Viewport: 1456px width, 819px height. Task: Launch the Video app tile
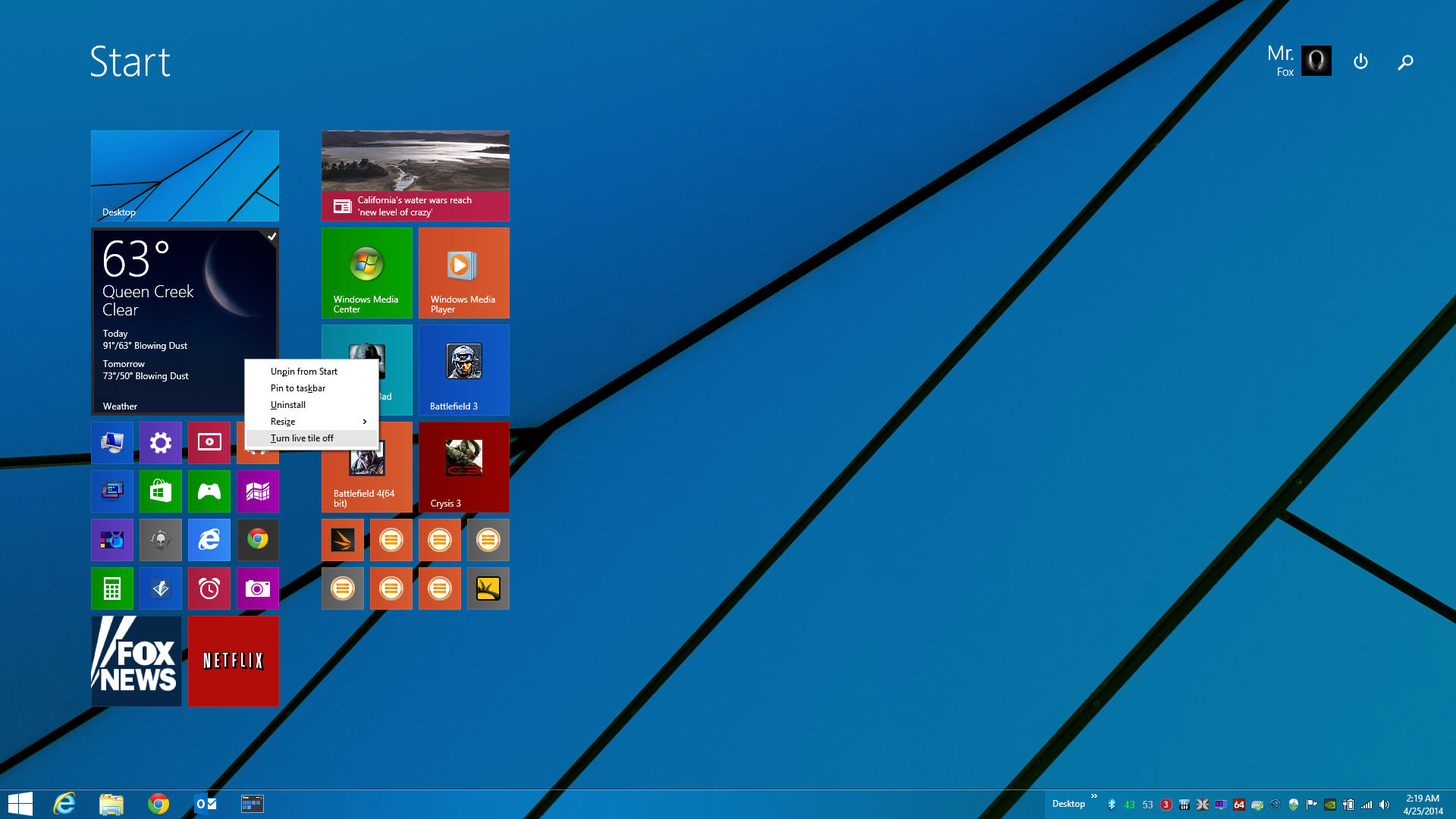click(x=209, y=443)
